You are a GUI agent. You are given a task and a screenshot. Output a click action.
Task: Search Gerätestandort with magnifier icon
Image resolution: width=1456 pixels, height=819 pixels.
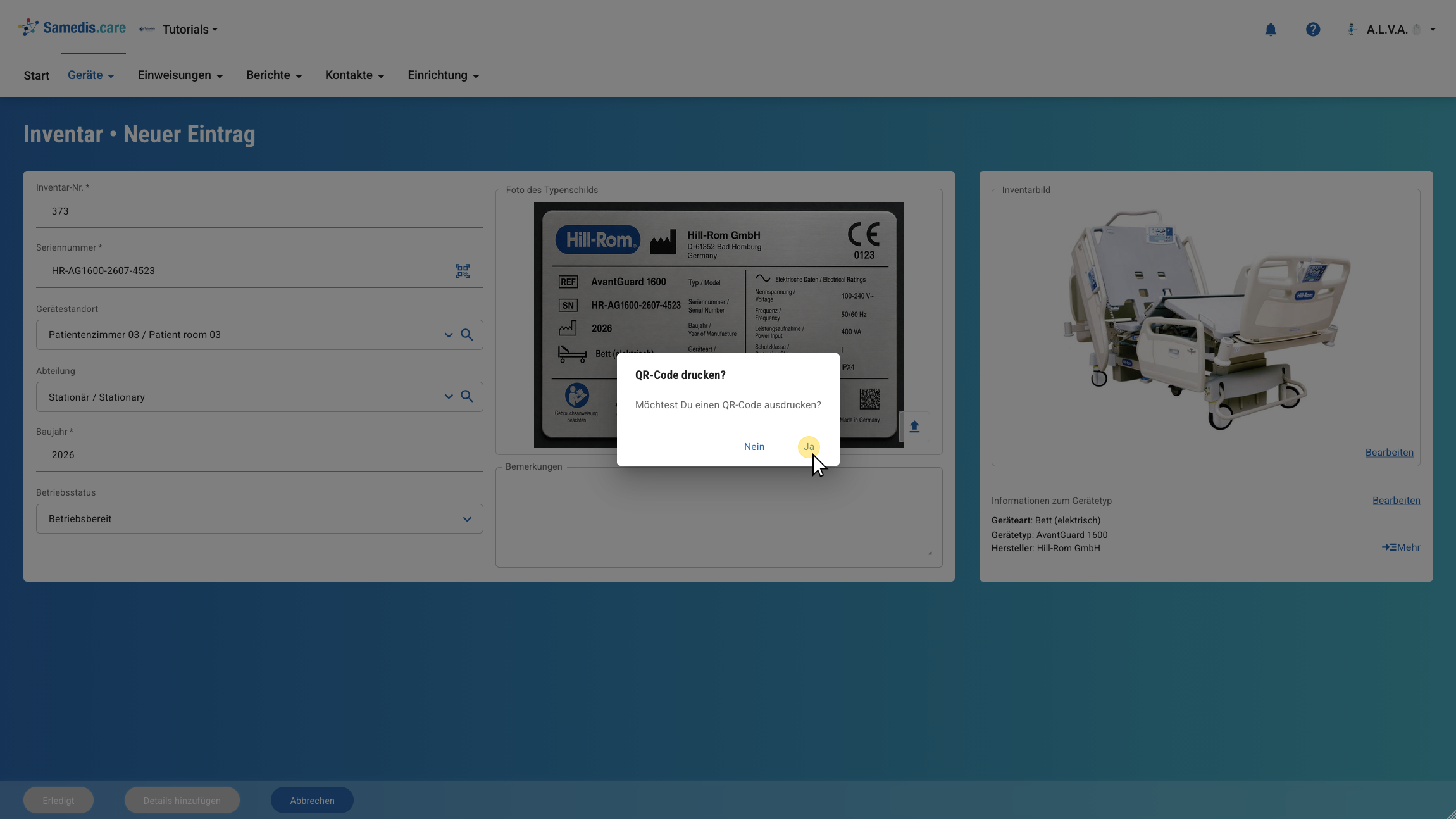click(x=467, y=335)
